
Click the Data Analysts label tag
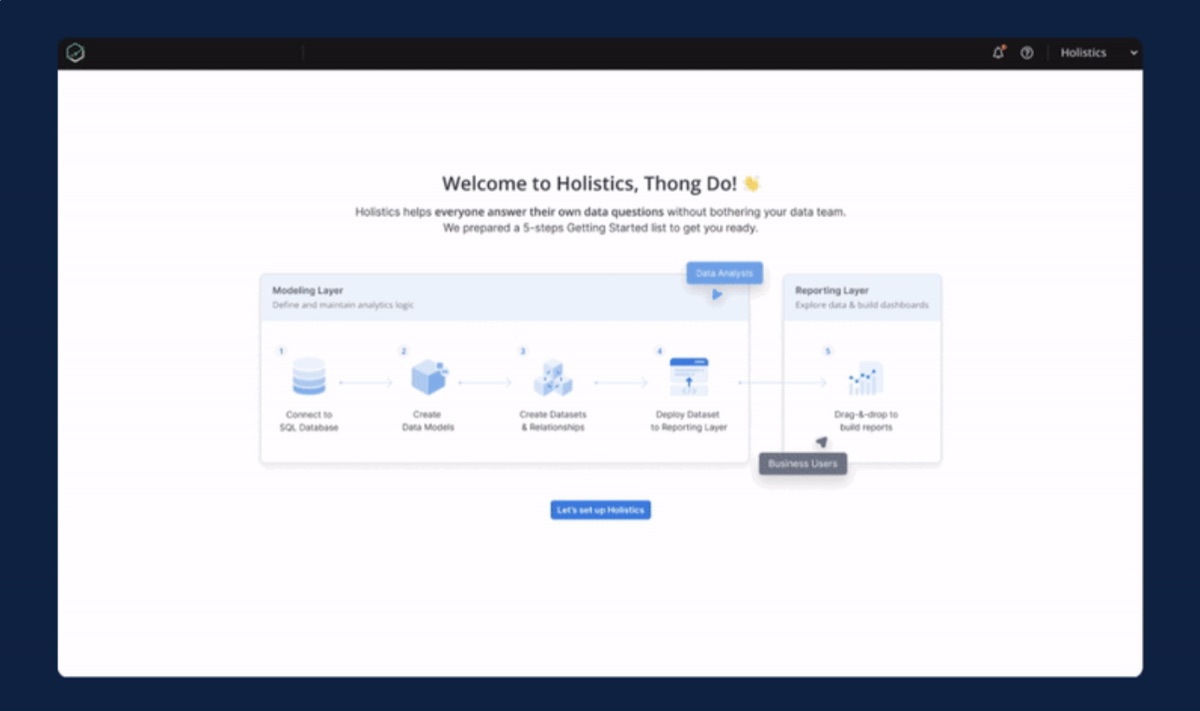[725, 273]
